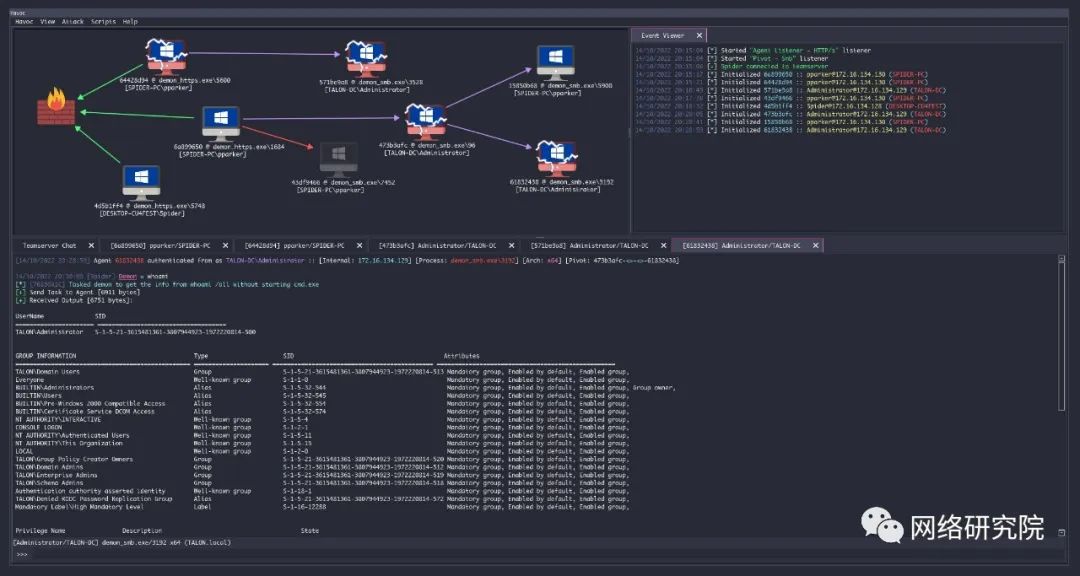
Task: Click the 'TALON\Domain Users' group row
Action: [x=322, y=371]
